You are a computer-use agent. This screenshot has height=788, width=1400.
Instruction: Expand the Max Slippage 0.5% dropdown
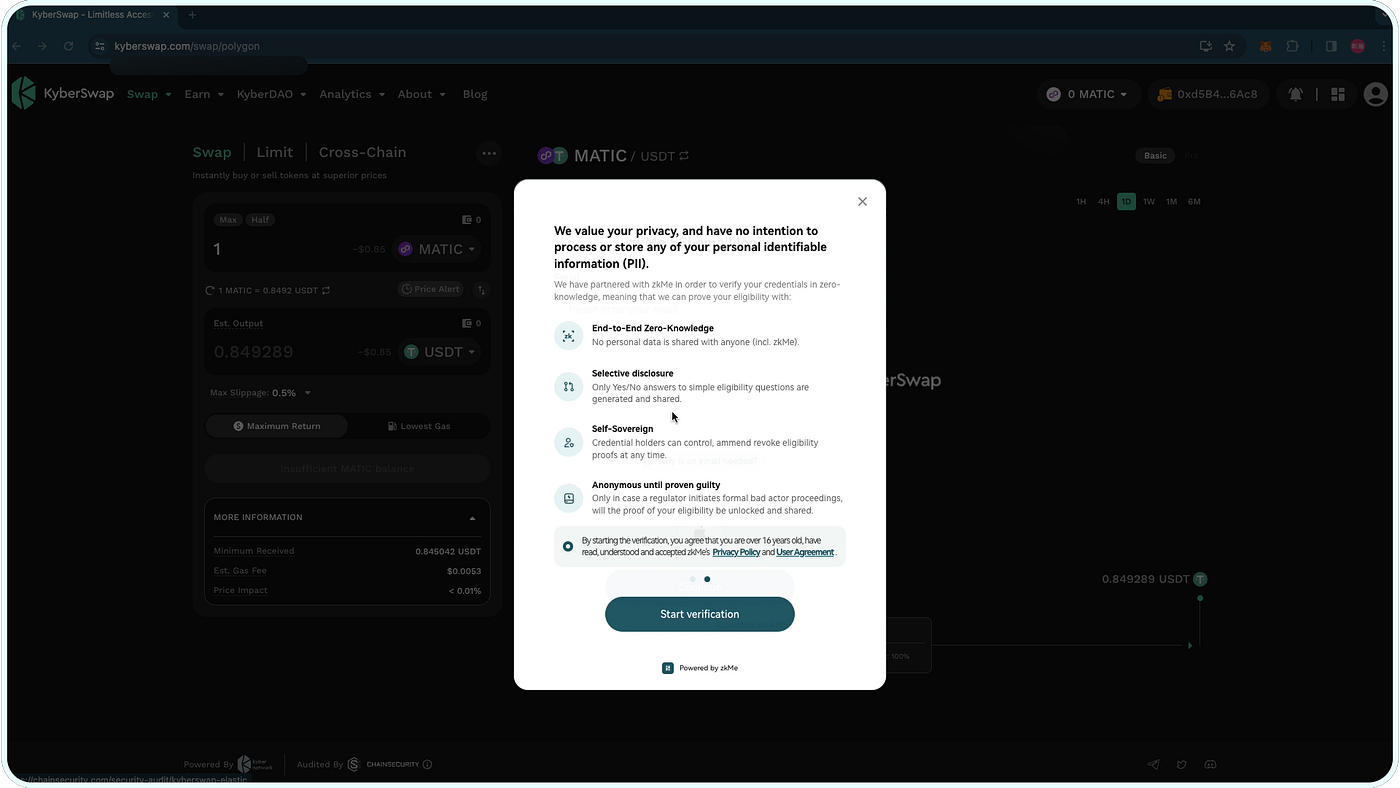(x=291, y=393)
